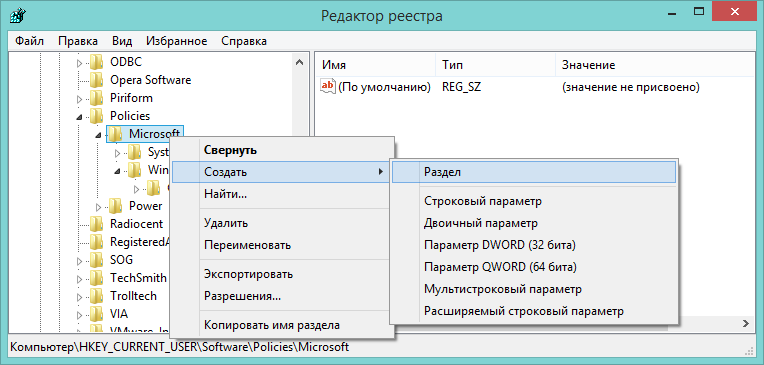764x365 pixels.
Task: Click the Power folder icon
Action: (115, 206)
